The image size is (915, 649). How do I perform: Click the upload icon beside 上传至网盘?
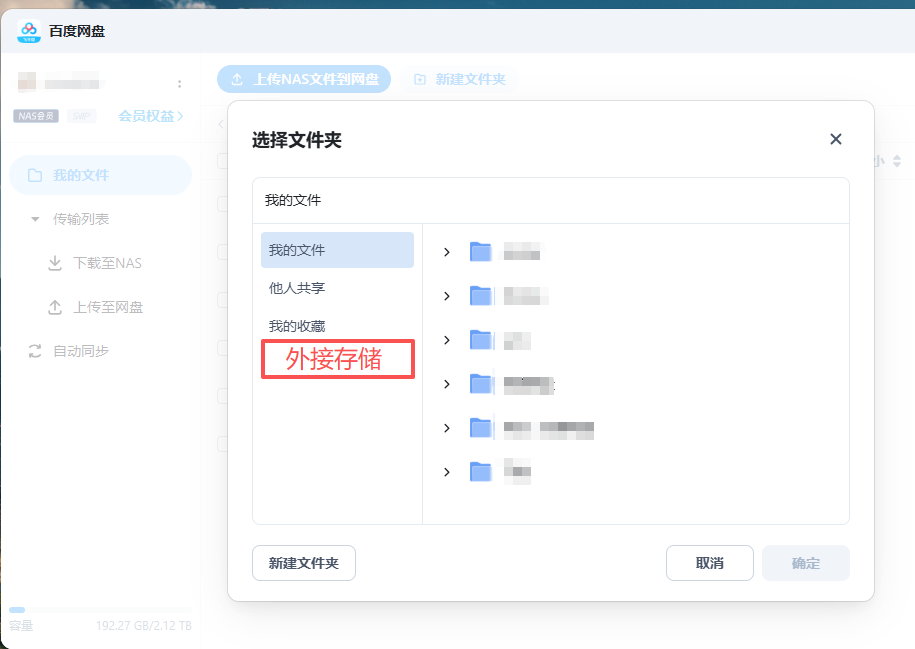tap(55, 307)
